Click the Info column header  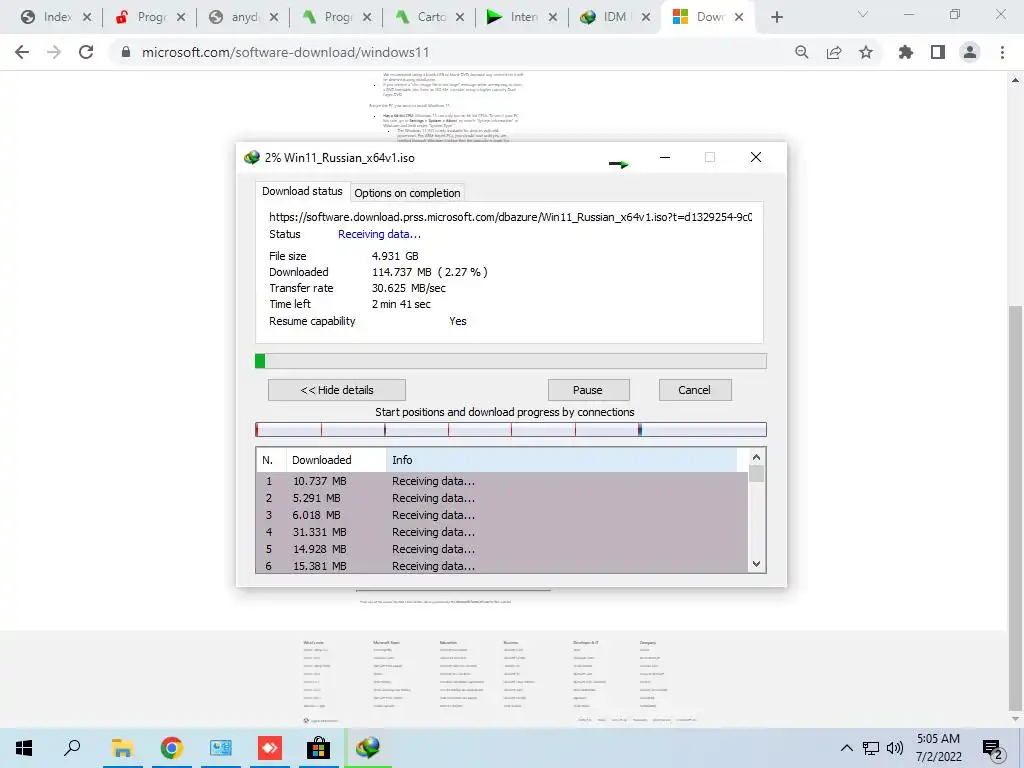click(562, 460)
